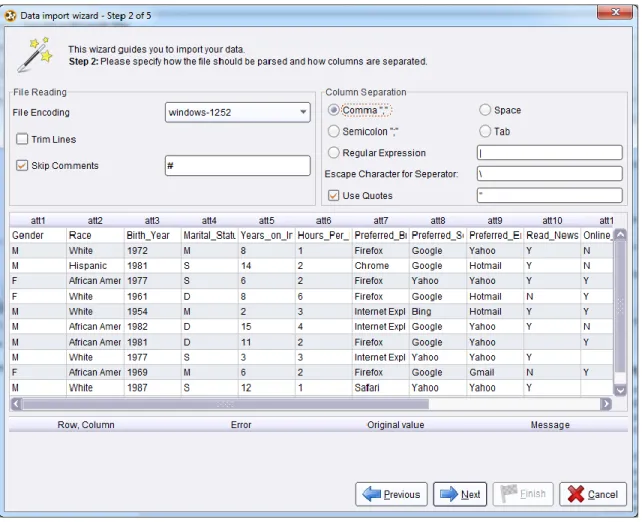
Task: Enable the Trim Lines checkbox
Action: point(22,139)
